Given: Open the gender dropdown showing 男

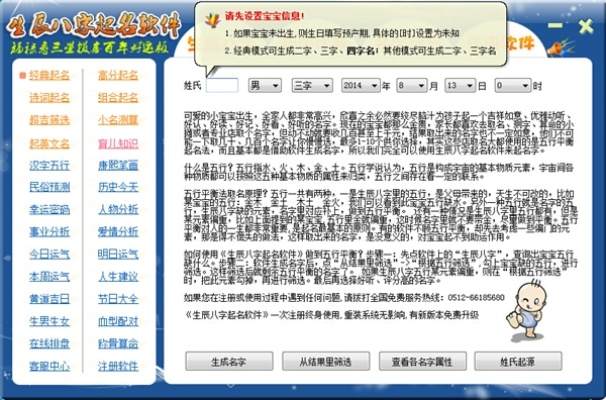Looking at the screenshot, I should click(x=265, y=85).
